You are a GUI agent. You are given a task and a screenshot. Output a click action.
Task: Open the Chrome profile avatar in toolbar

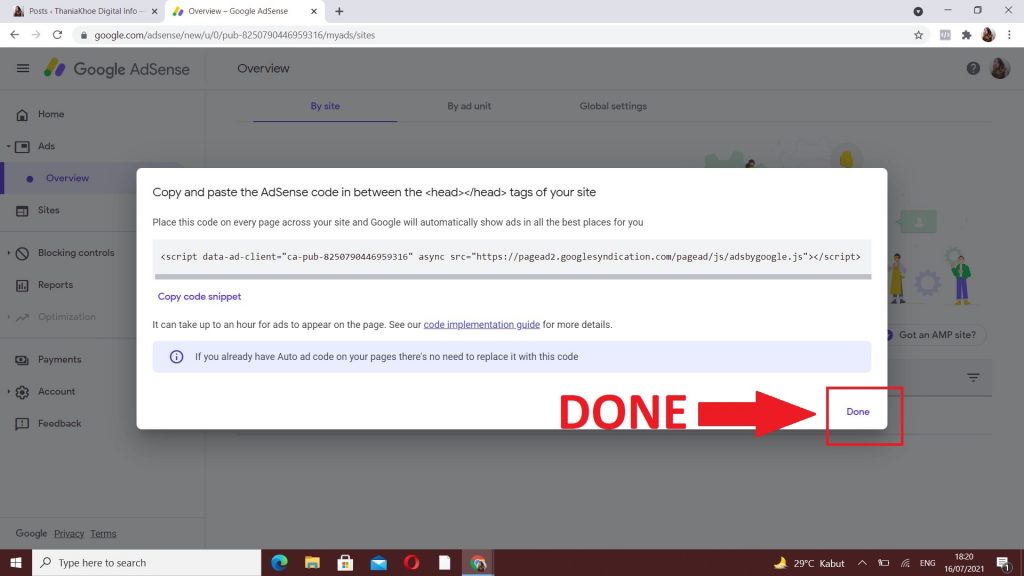(x=988, y=35)
